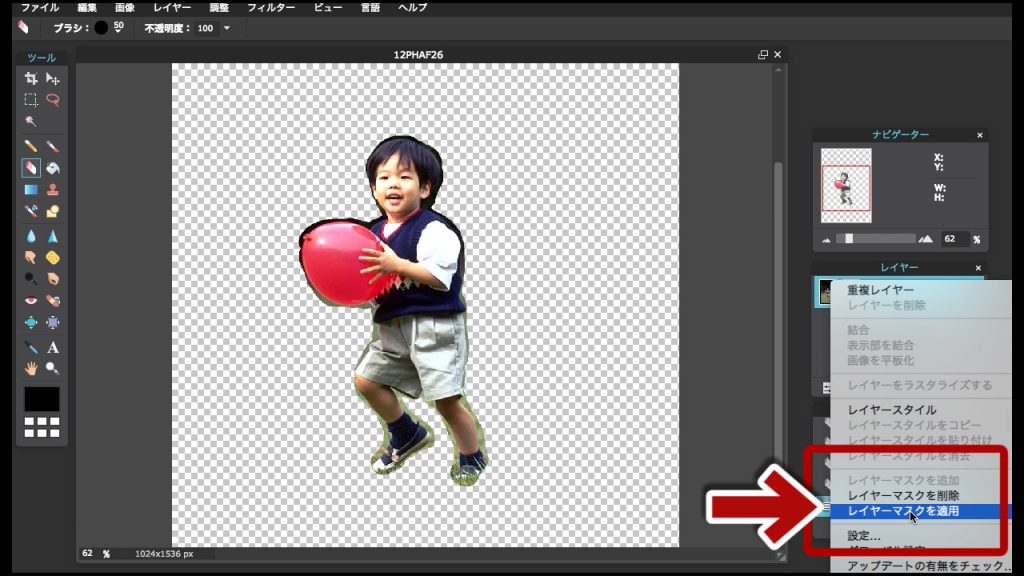This screenshot has height=576, width=1024.
Task: Select the Text tool
Action: point(53,347)
